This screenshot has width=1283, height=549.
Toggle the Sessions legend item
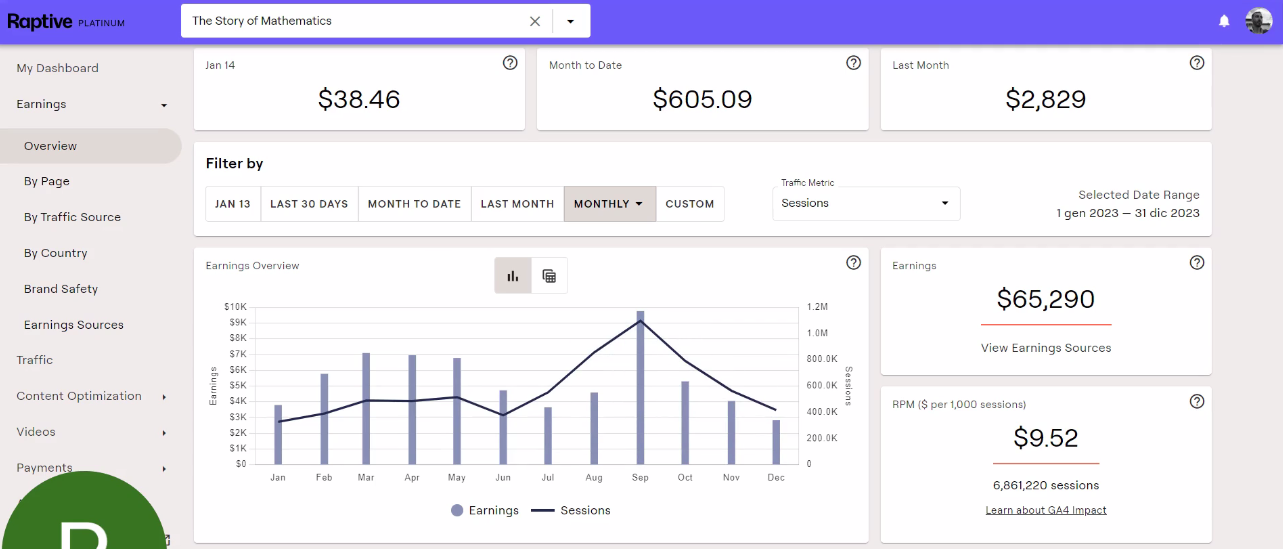[x=570, y=510]
